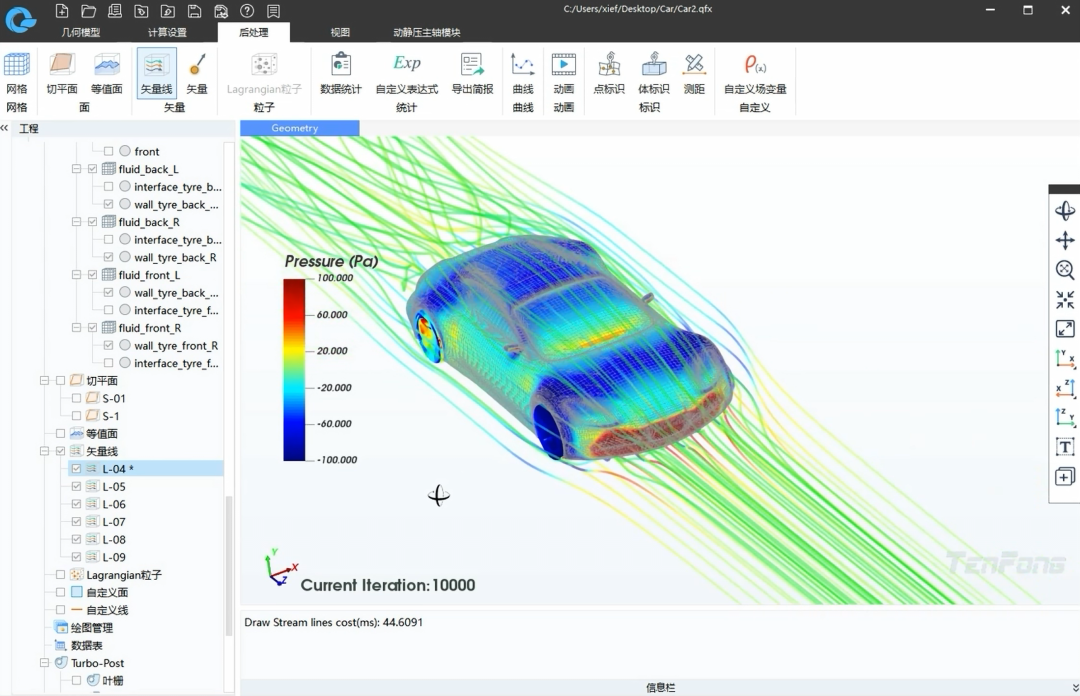Switch to the 计算设置 ribbon tab
Screen dimensions: 1080x696
pos(167,32)
